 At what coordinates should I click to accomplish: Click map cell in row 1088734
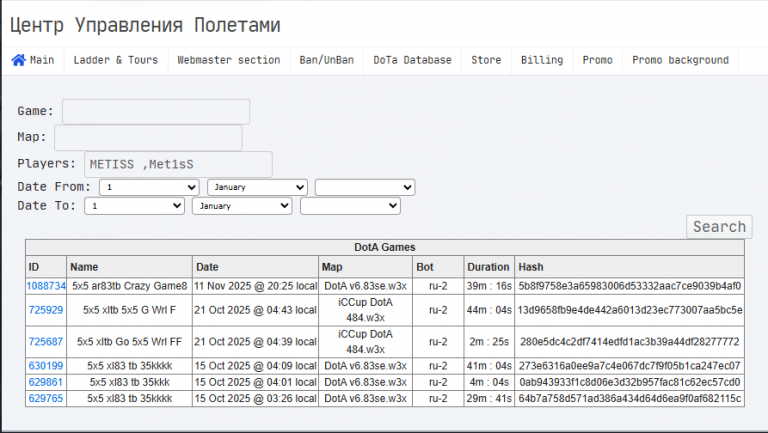(x=365, y=286)
